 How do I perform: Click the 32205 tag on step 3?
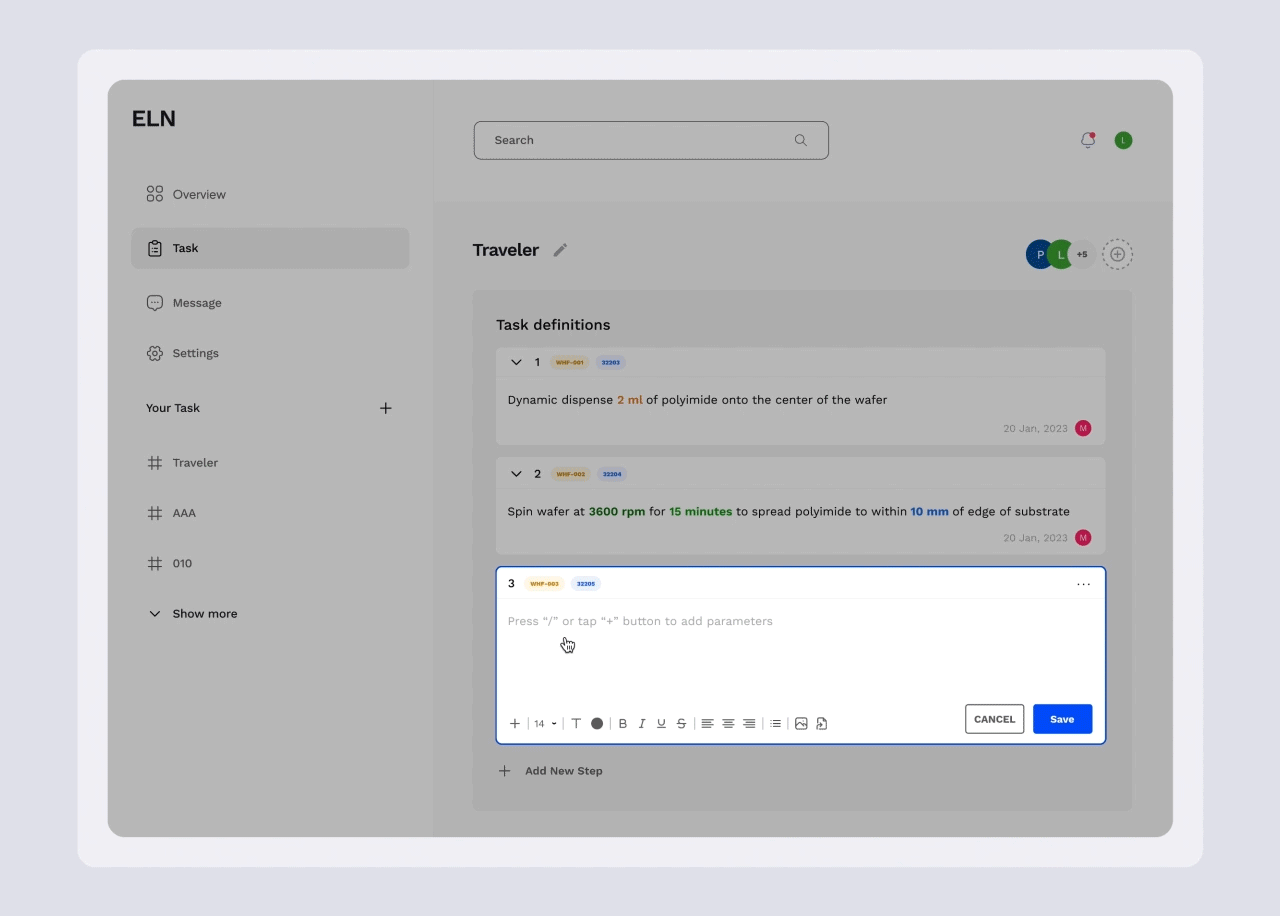point(585,584)
